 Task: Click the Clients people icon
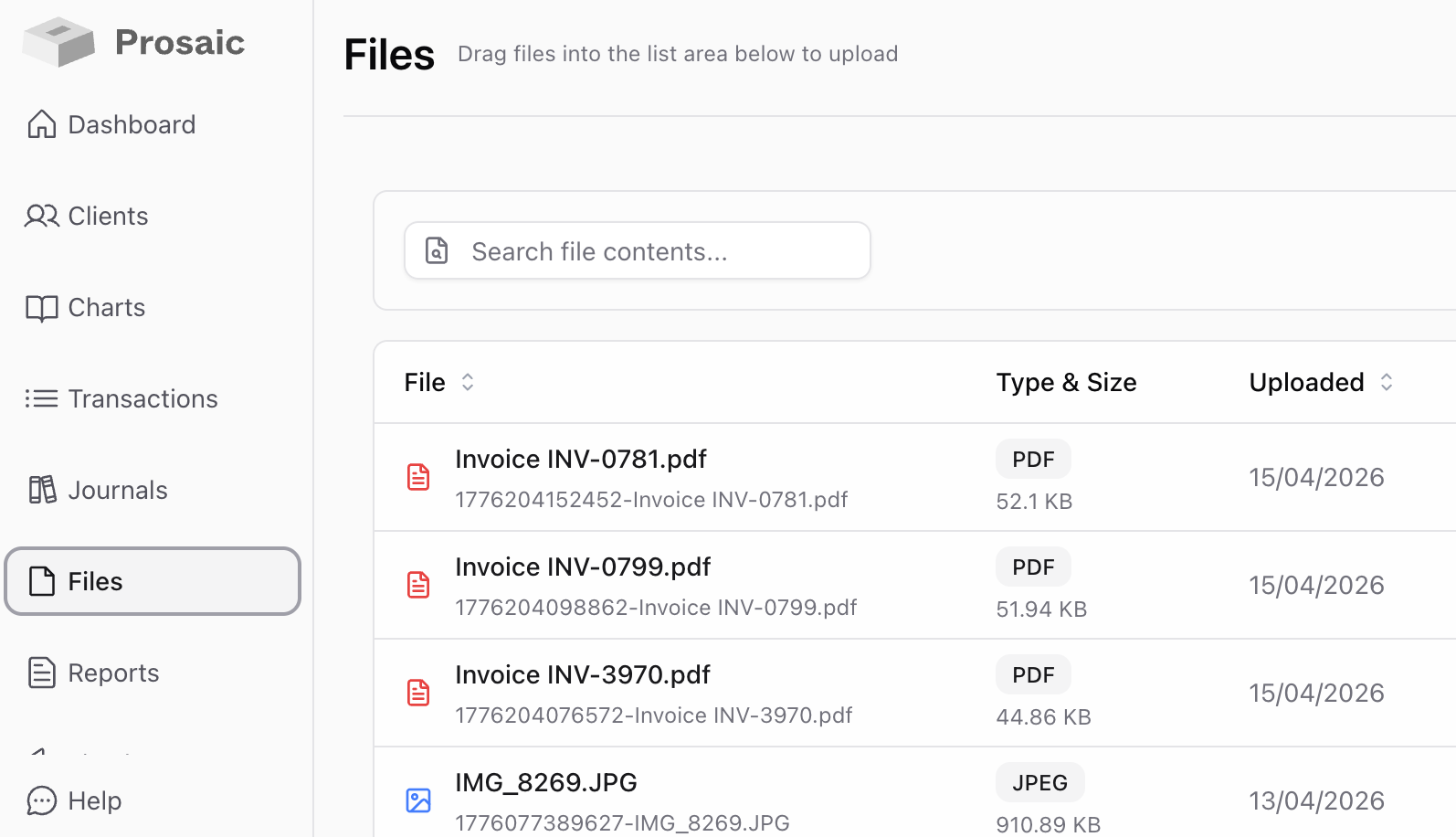[x=42, y=216]
